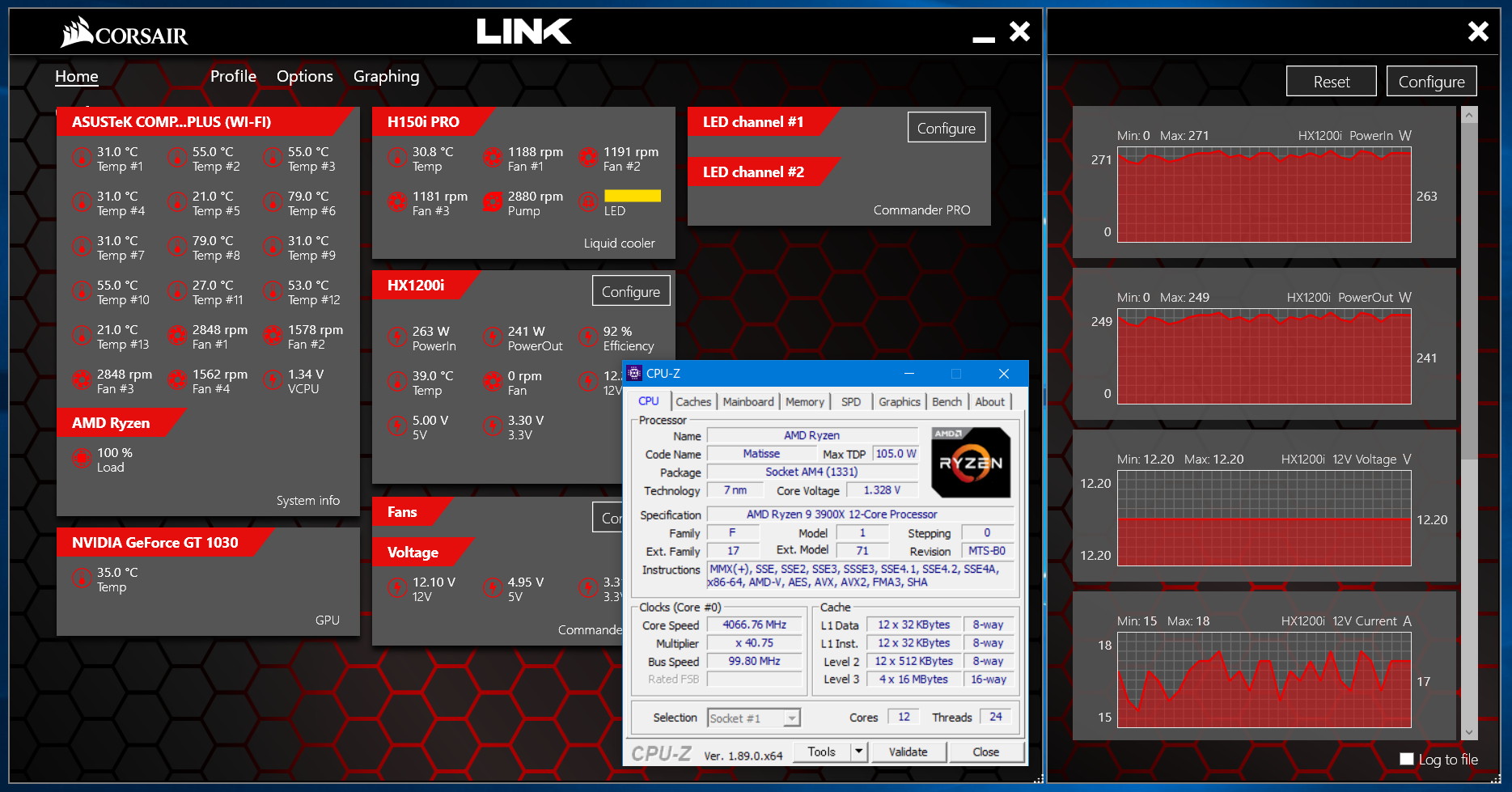Viewport: 1512px width, 792px height.
Task: Click the graph panel scrollbar down arrow
Action: pyautogui.click(x=1470, y=732)
